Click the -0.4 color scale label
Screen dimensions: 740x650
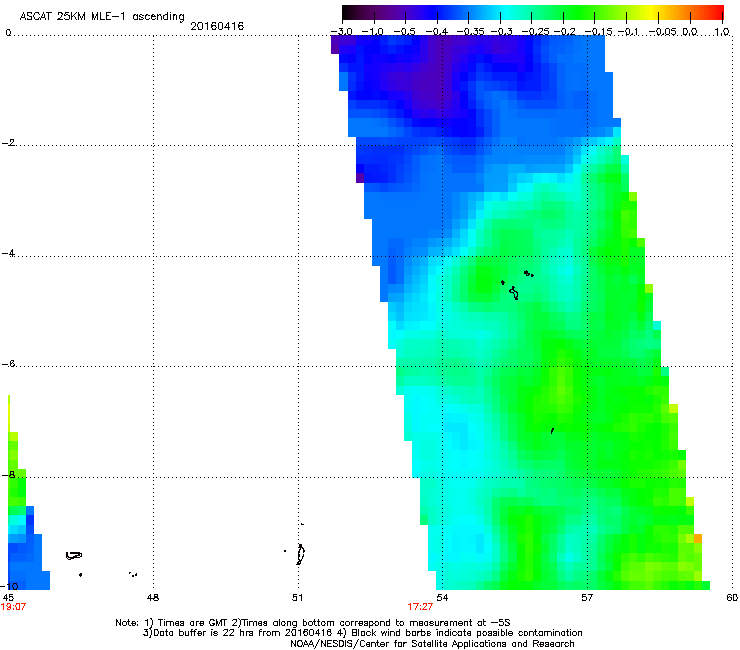click(x=437, y=32)
